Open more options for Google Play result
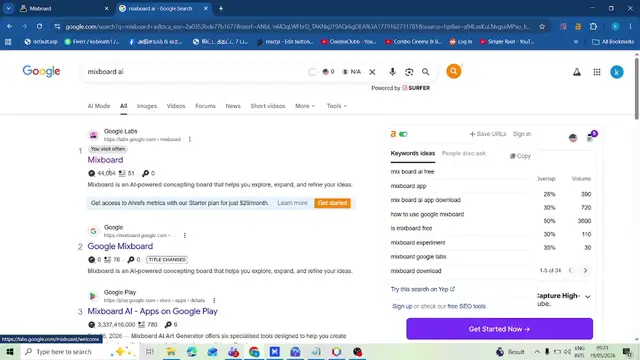 214,300
